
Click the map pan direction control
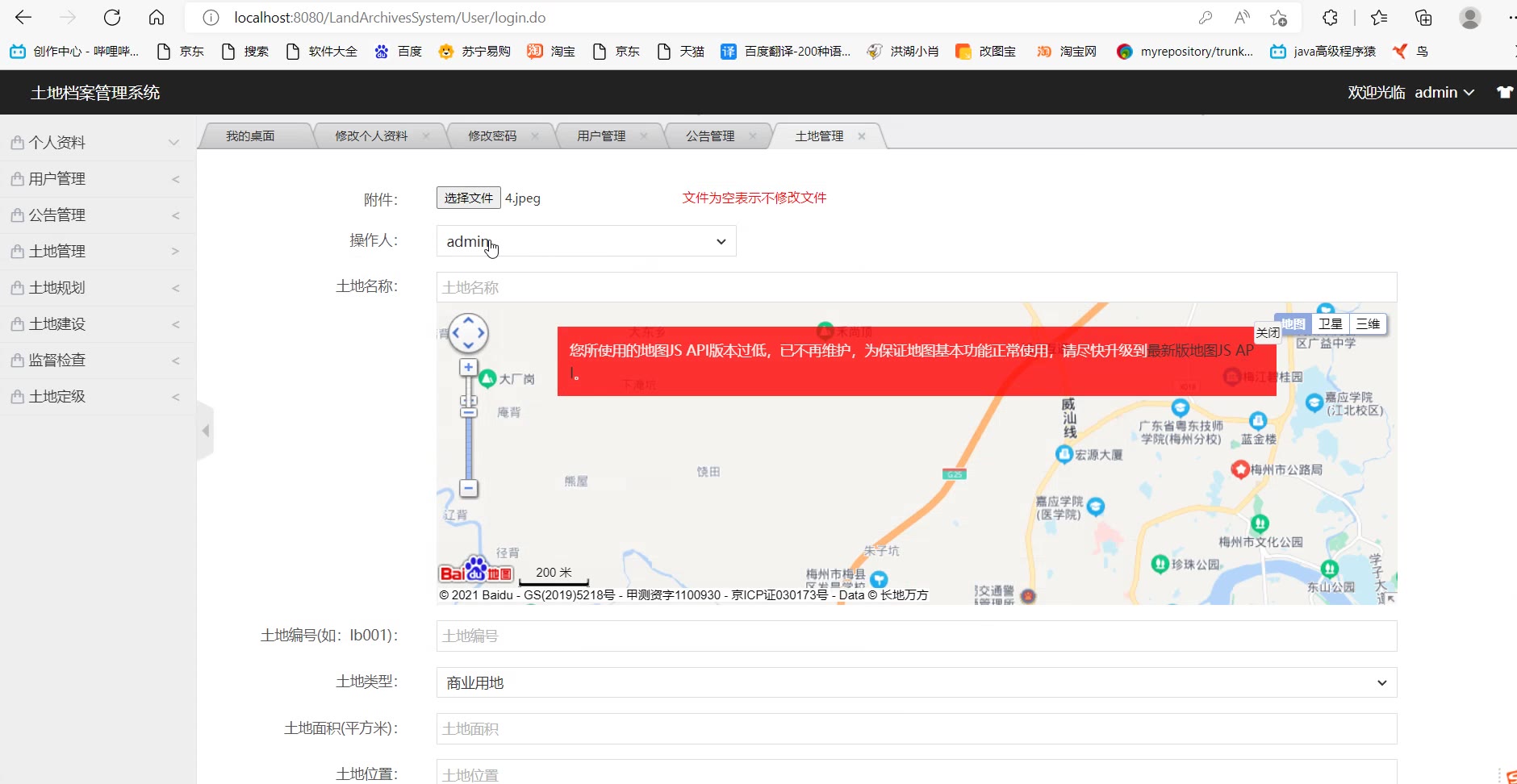tap(468, 333)
